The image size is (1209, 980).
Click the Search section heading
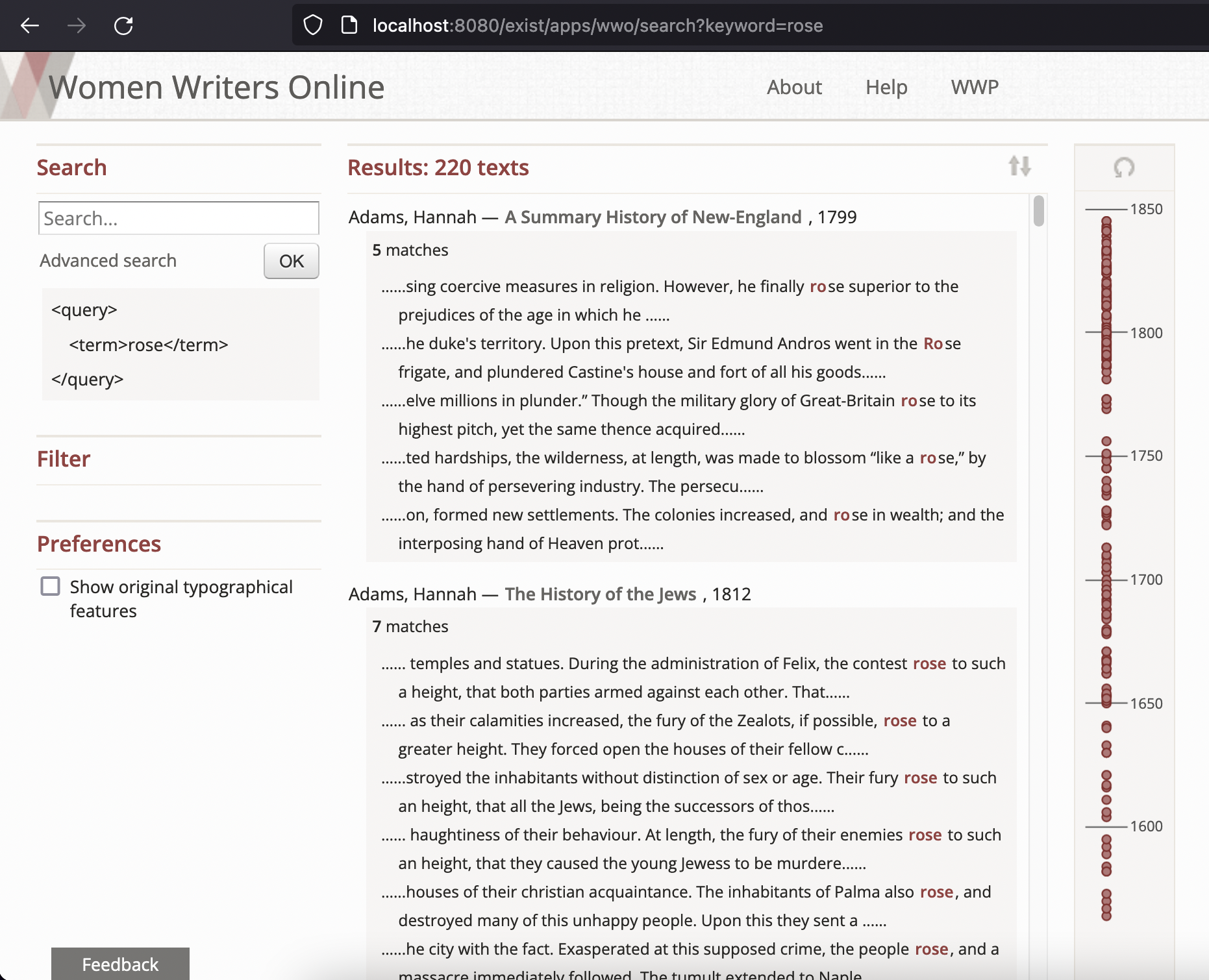71,167
